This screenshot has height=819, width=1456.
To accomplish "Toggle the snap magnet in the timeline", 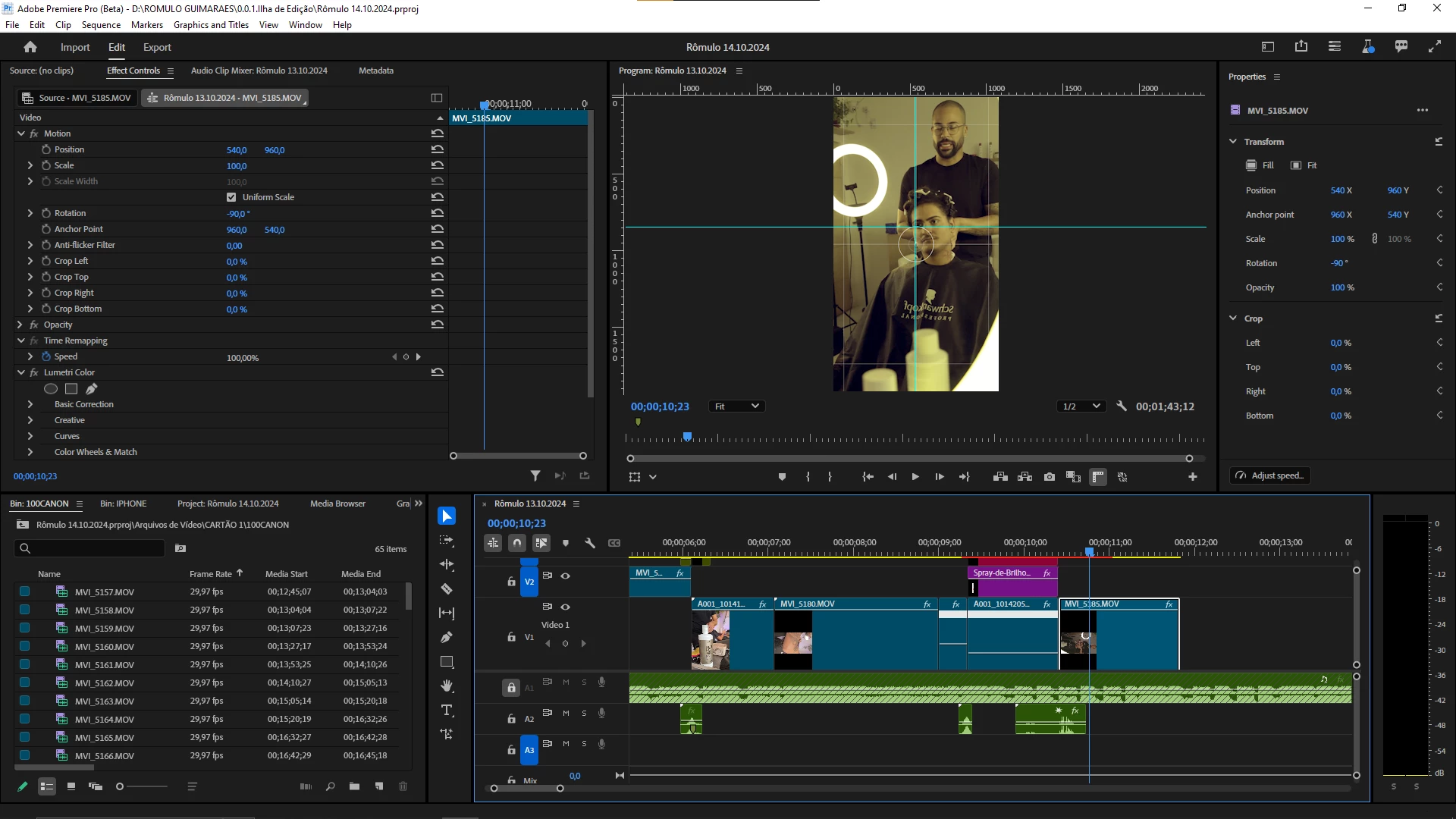I will (517, 543).
